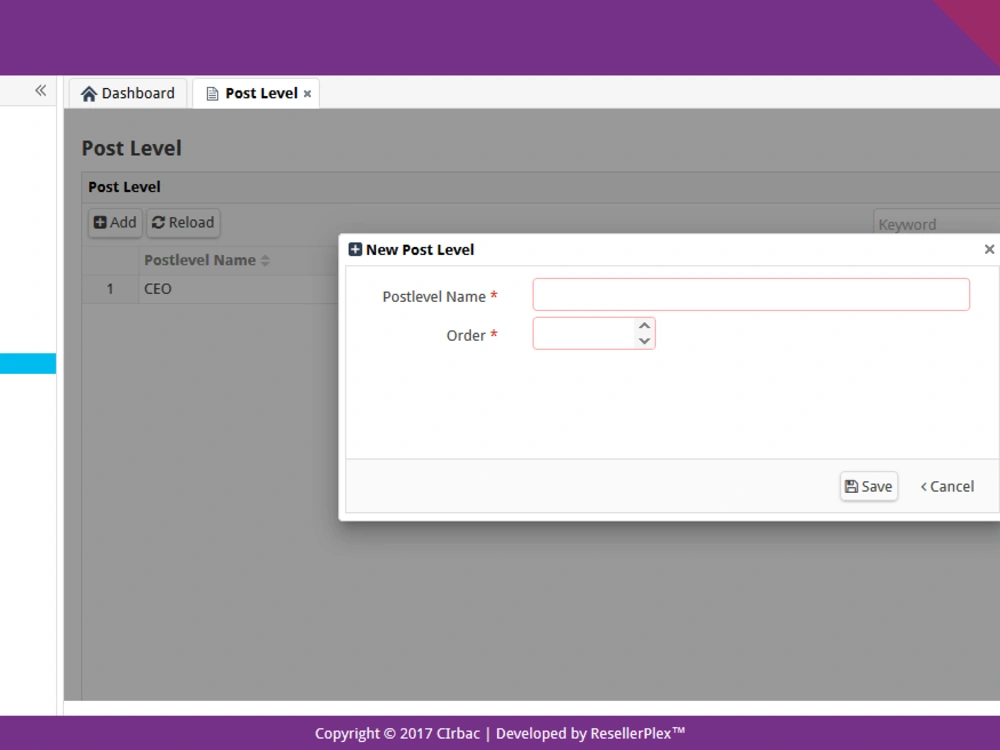The width and height of the screenshot is (1000, 750).
Task: Click the highlighted blue sidebar item
Action: (28, 364)
